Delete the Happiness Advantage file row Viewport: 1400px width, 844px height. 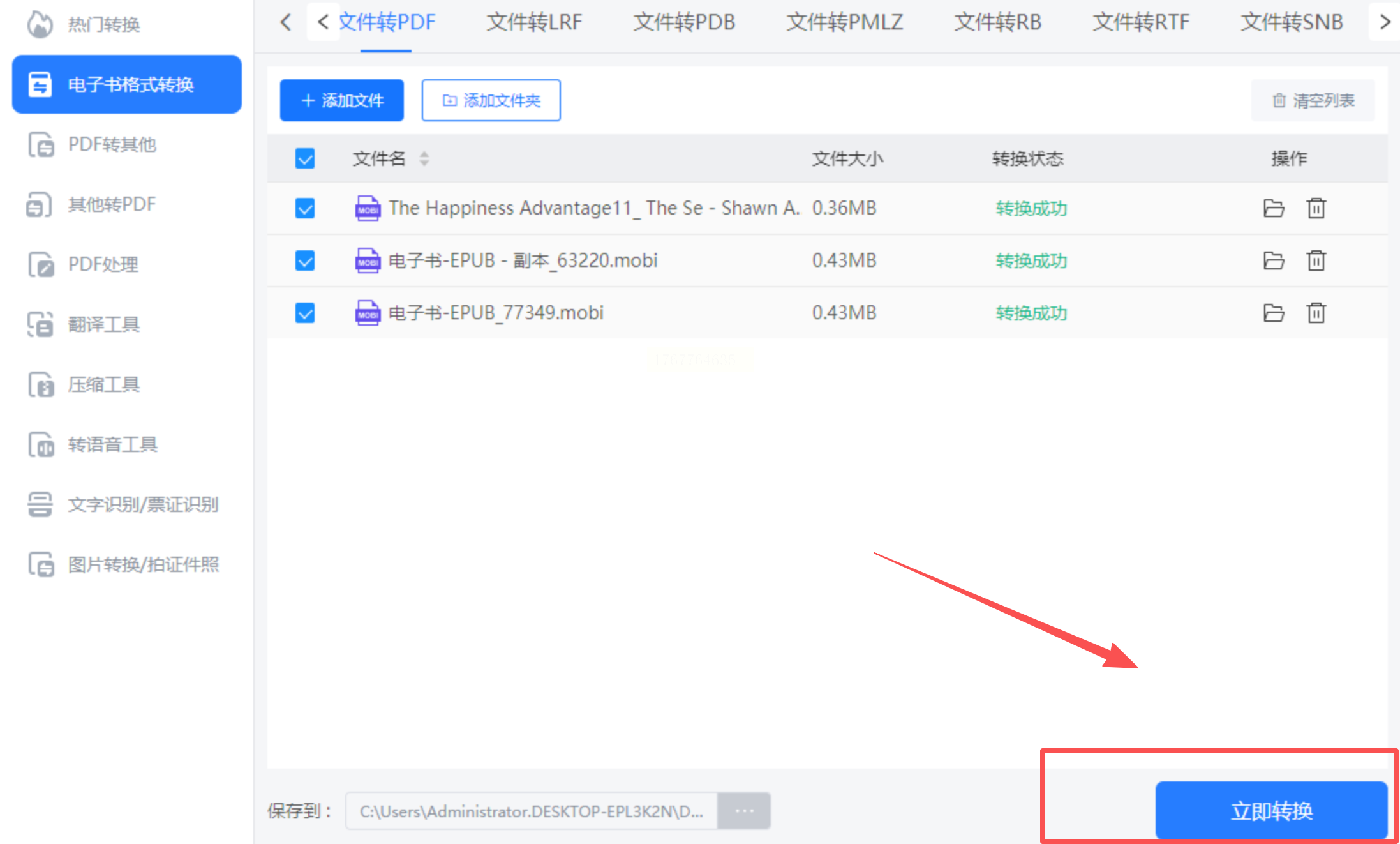pos(1316,208)
